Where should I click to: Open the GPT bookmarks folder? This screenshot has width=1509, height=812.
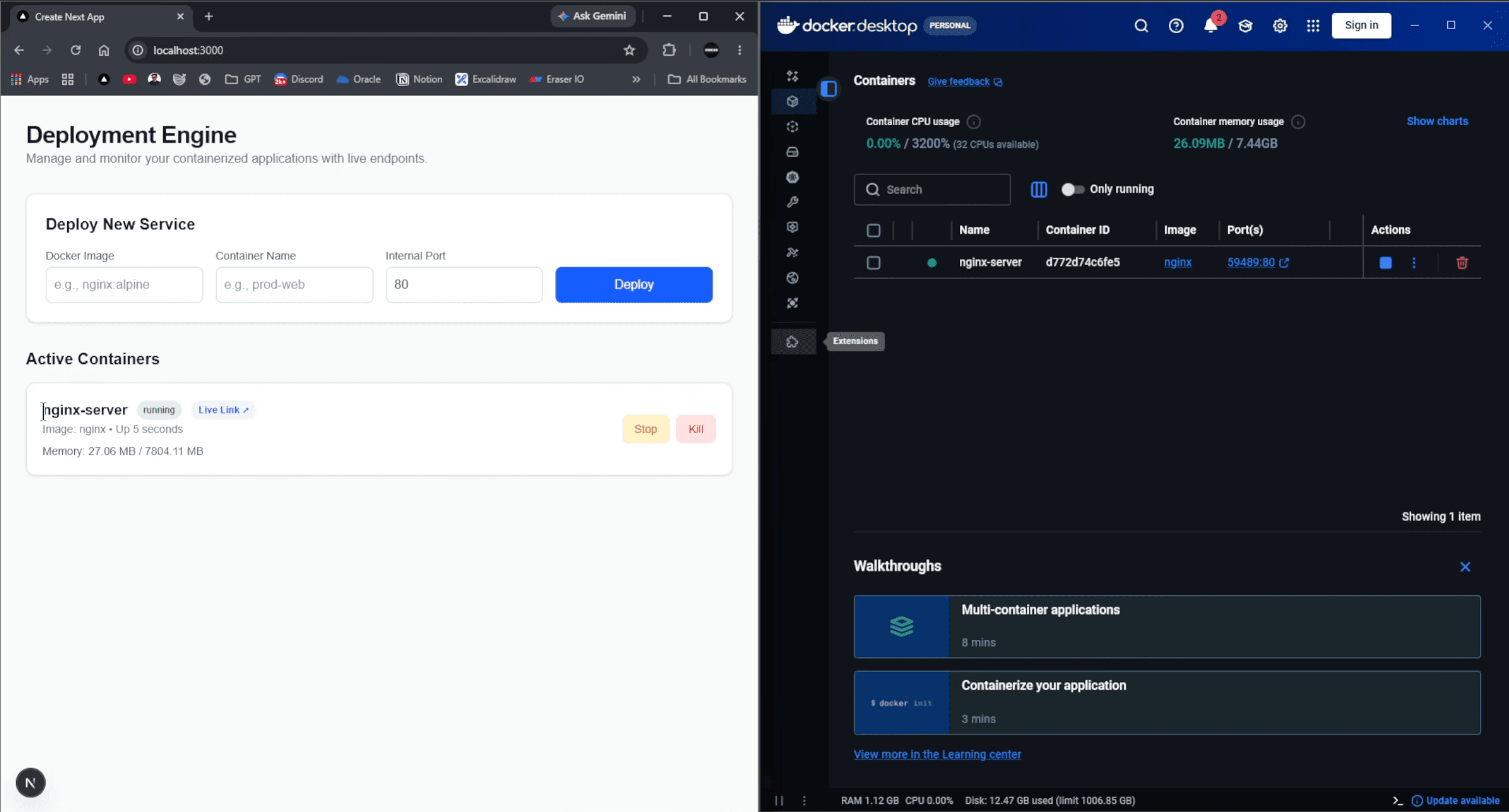click(243, 80)
